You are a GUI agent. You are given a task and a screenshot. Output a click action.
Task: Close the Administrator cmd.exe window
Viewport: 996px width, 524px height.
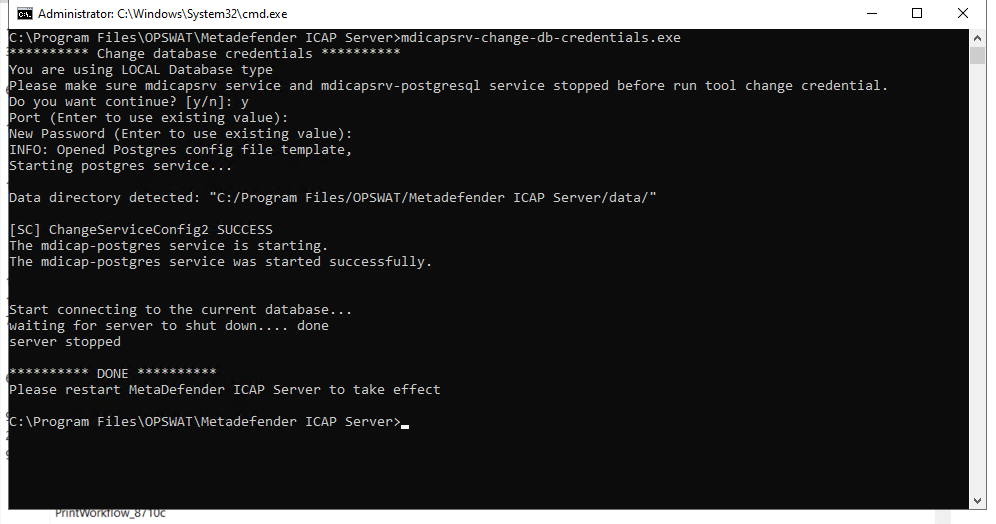click(962, 13)
